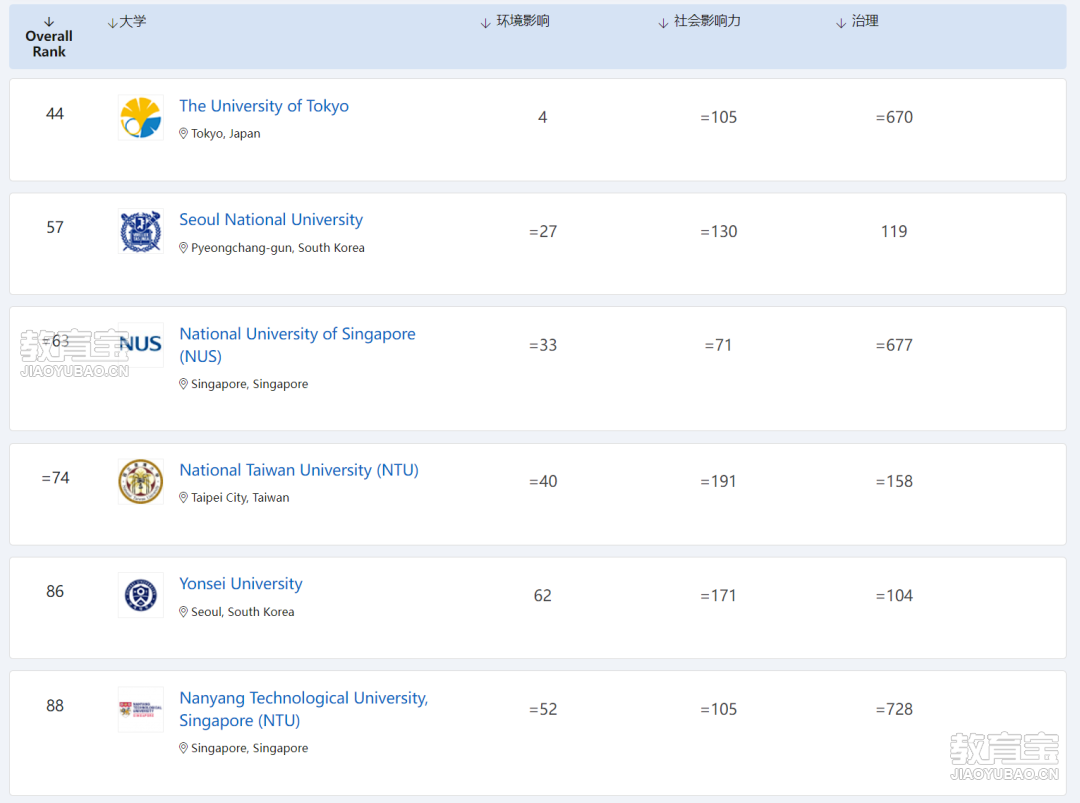Click the 大学 column header label

point(133,21)
